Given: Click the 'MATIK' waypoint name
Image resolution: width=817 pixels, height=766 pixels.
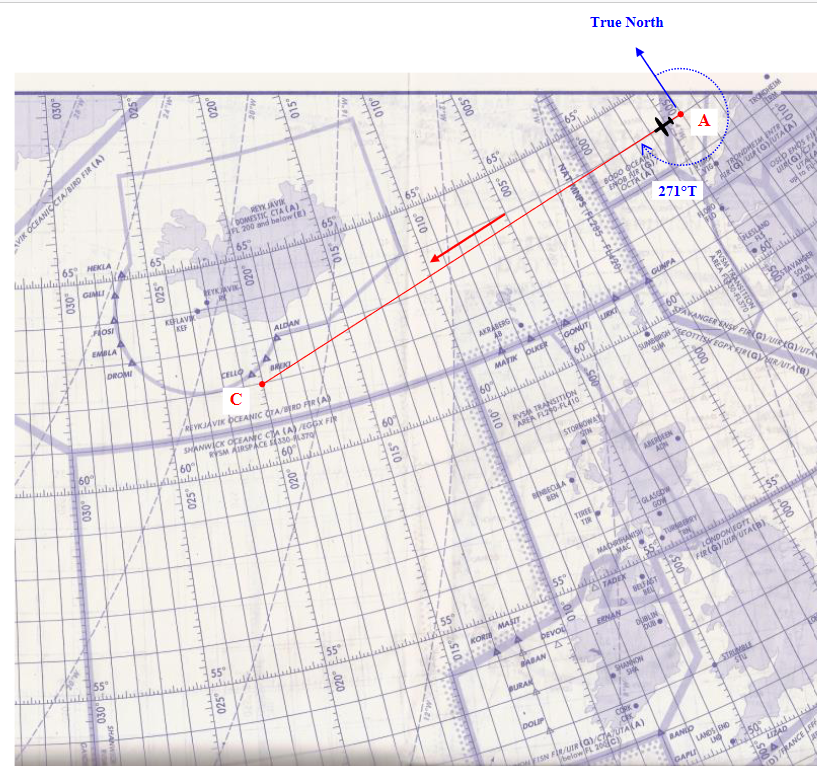Looking at the screenshot, I should (506, 362).
